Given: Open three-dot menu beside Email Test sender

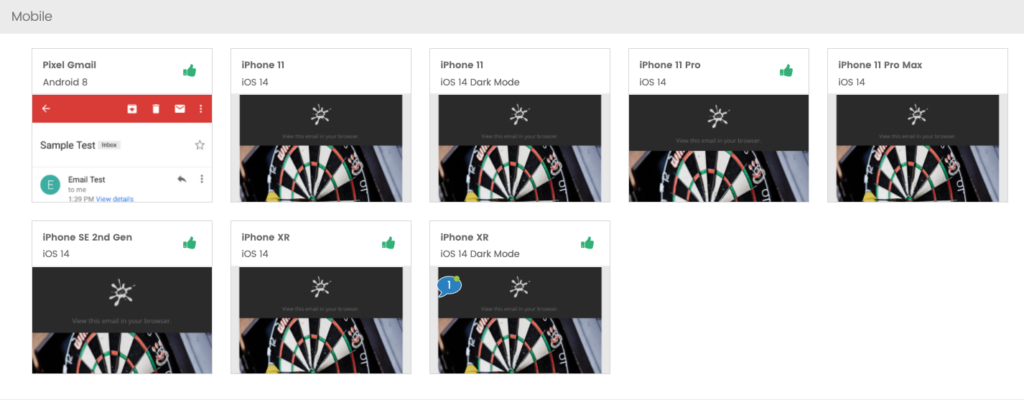Looking at the screenshot, I should coord(201,178).
